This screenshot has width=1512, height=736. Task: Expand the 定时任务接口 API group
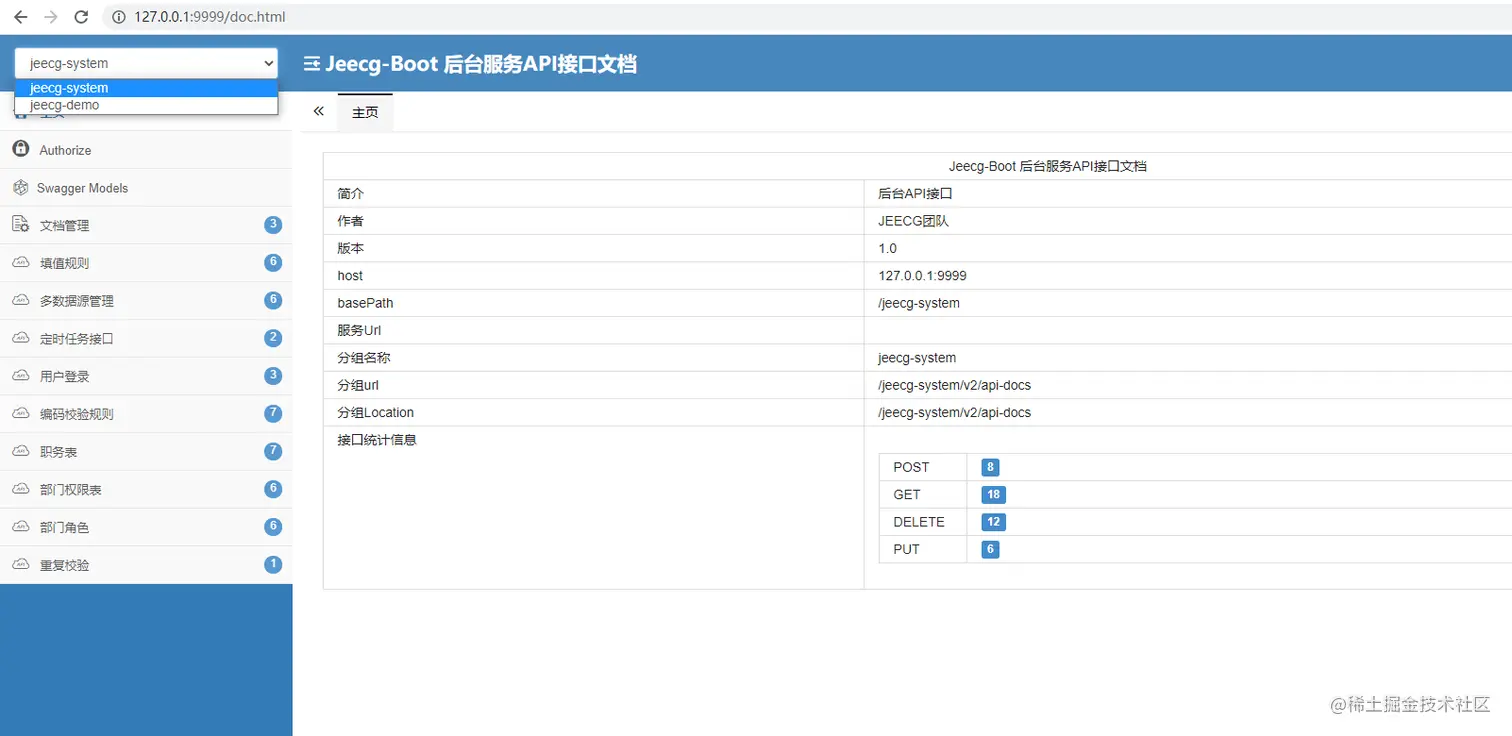click(146, 339)
